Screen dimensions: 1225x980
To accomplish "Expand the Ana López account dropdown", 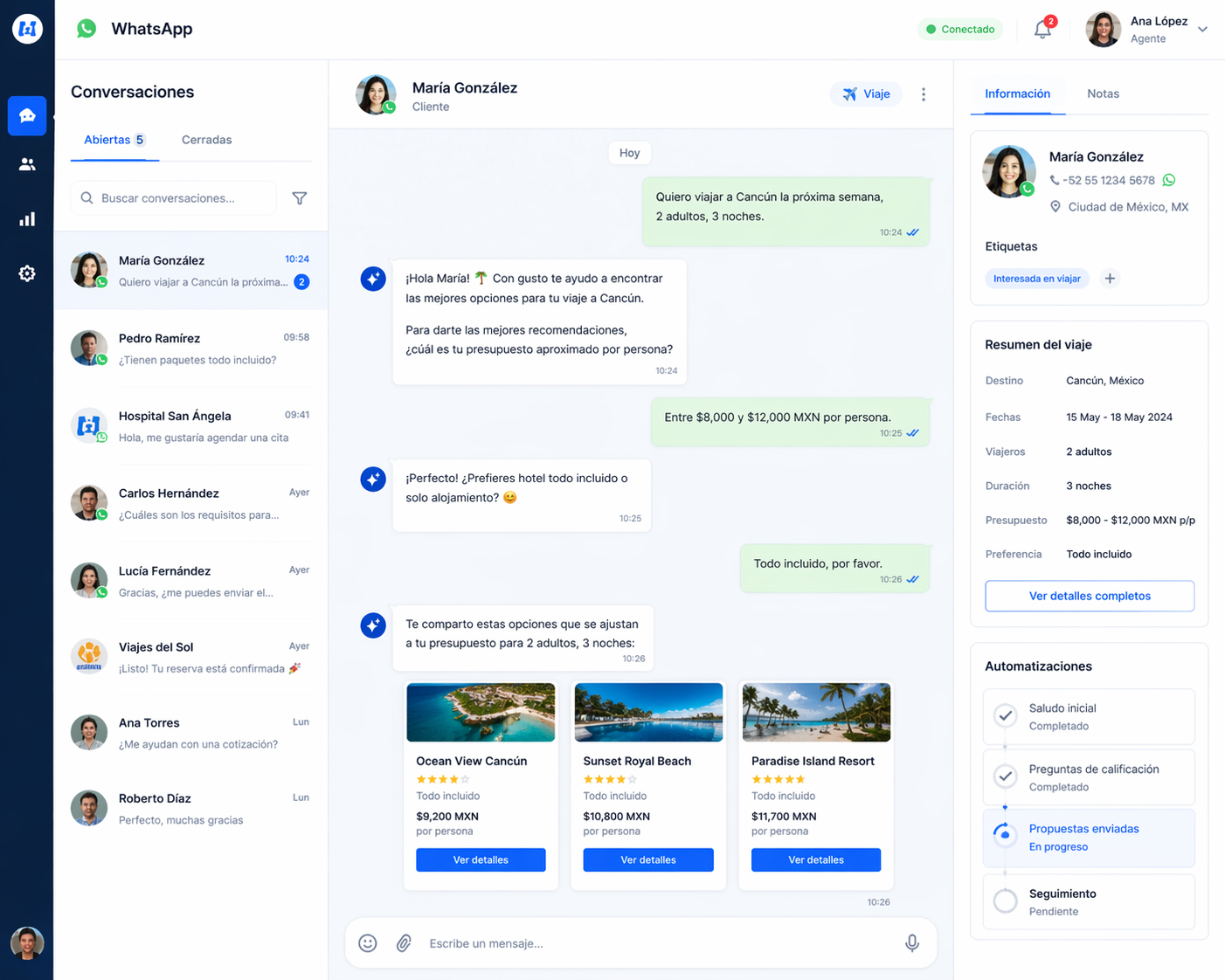I will tap(1202, 30).
